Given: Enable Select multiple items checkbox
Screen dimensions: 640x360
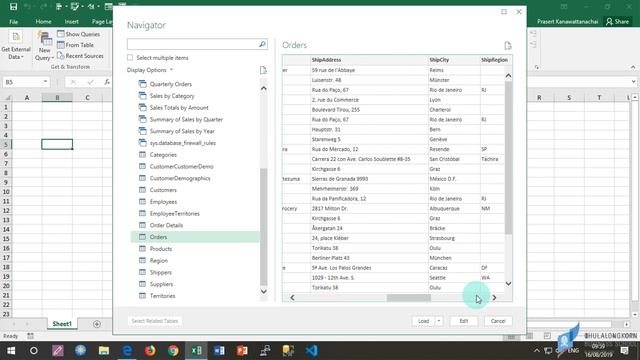Looking at the screenshot, I should [x=130, y=58].
